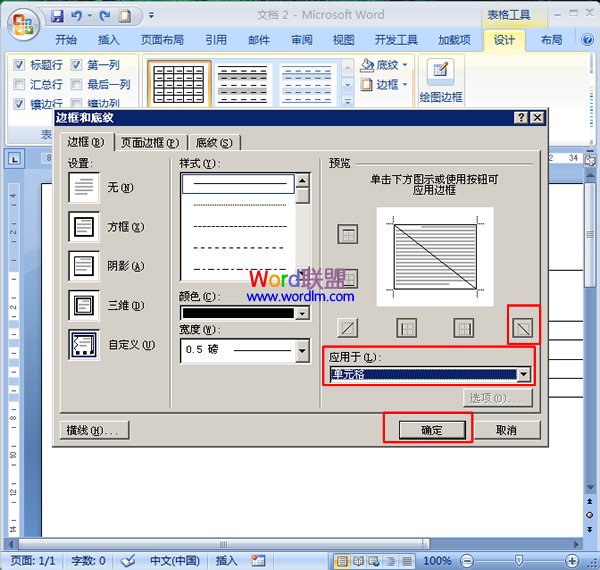Switch to draft view in status bar
Viewport: 600px width, 570px height.
[407, 561]
